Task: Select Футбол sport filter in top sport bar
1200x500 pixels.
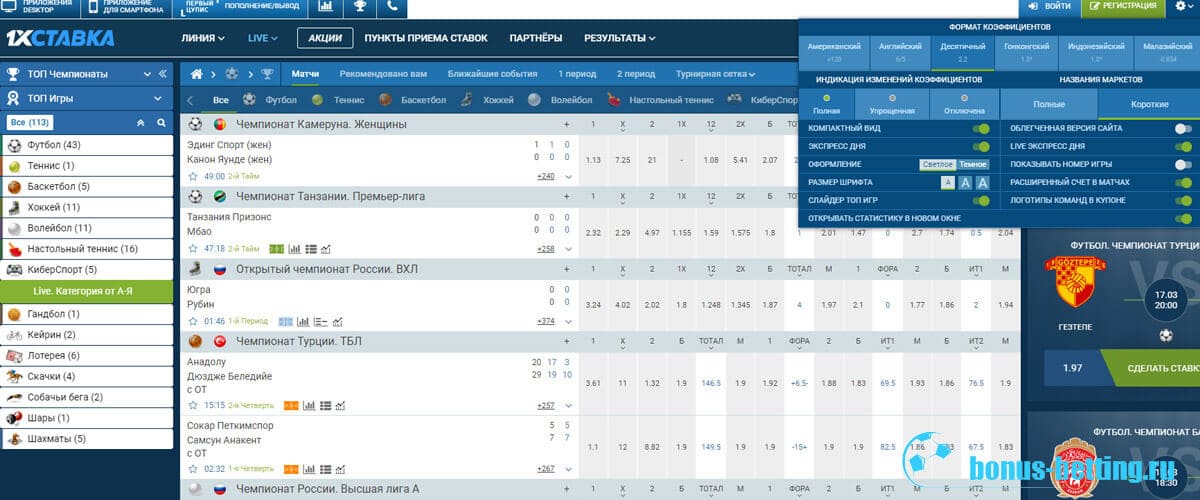Action: [x=272, y=100]
